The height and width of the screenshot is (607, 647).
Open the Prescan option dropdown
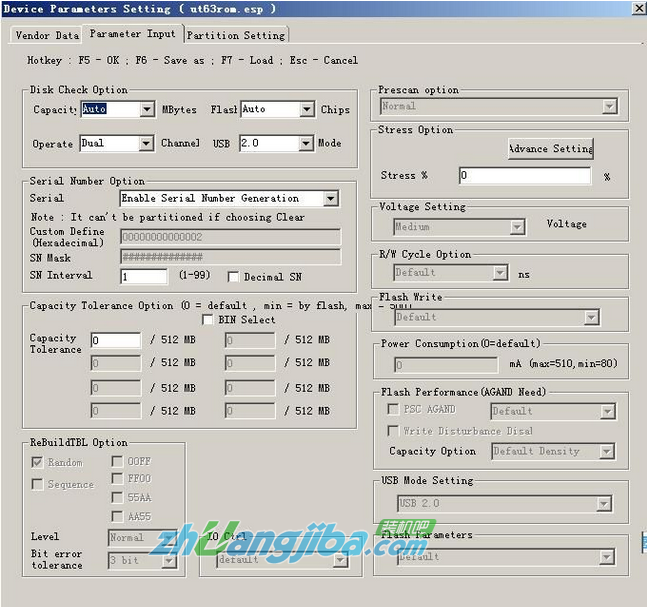click(x=609, y=106)
